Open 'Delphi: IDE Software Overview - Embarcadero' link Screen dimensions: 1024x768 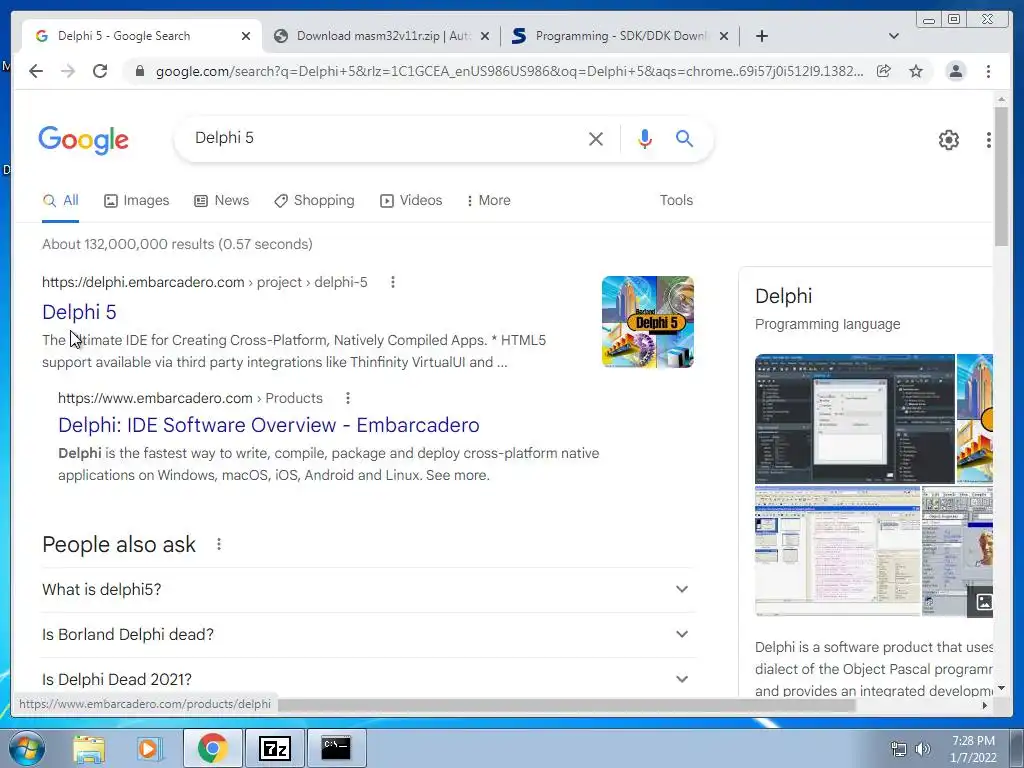268,425
